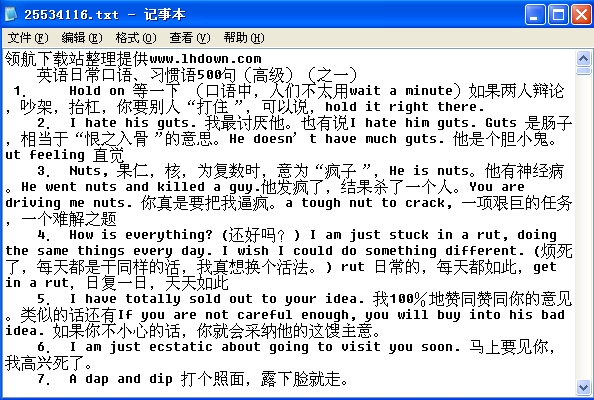This screenshot has width=594, height=400.
Task: Open the 查看(V) menu
Action: (x=189, y=38)
